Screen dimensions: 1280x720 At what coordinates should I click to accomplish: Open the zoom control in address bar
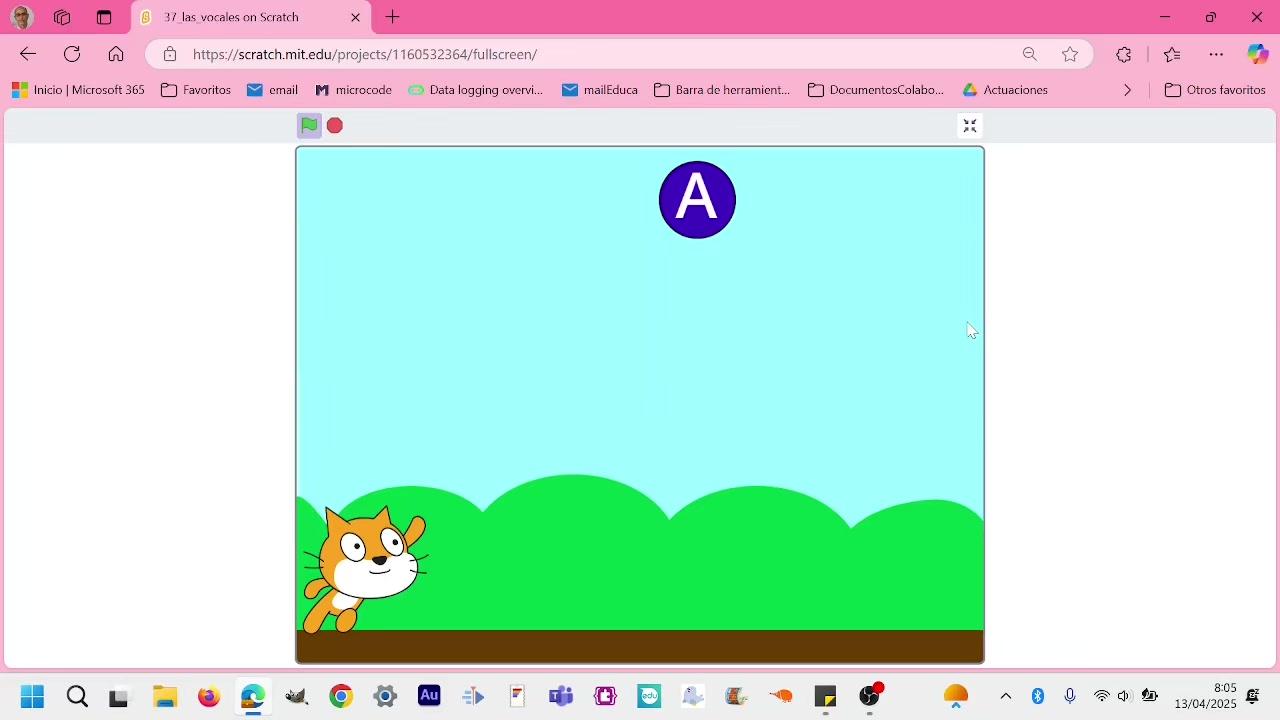tap(1030, 54)
